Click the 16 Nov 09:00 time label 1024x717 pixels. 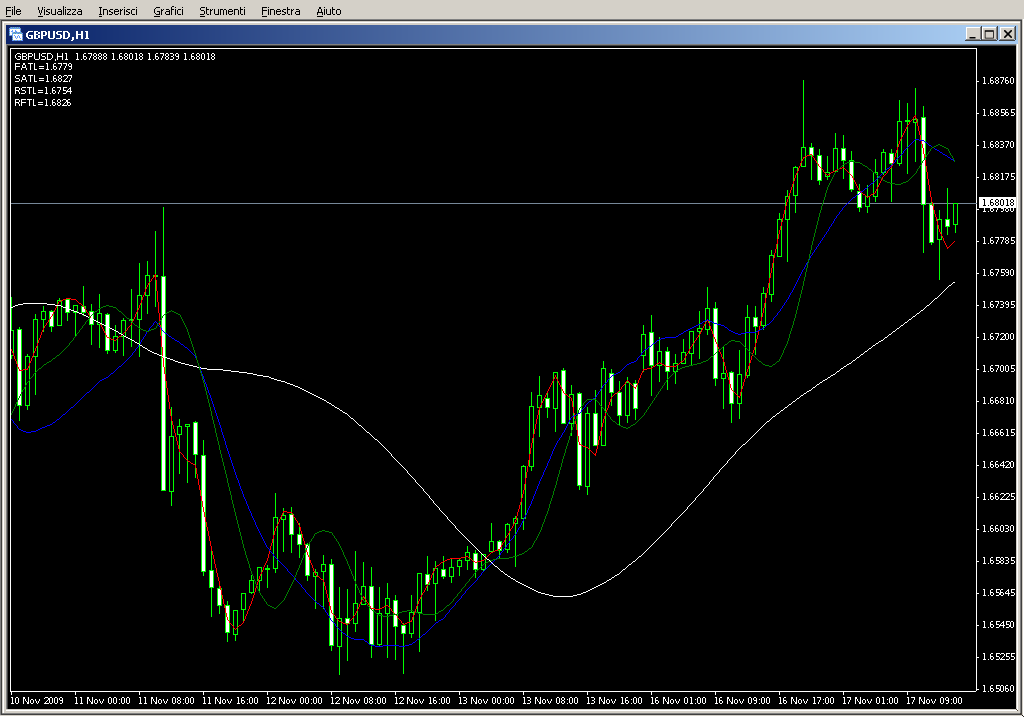point(742,700)
